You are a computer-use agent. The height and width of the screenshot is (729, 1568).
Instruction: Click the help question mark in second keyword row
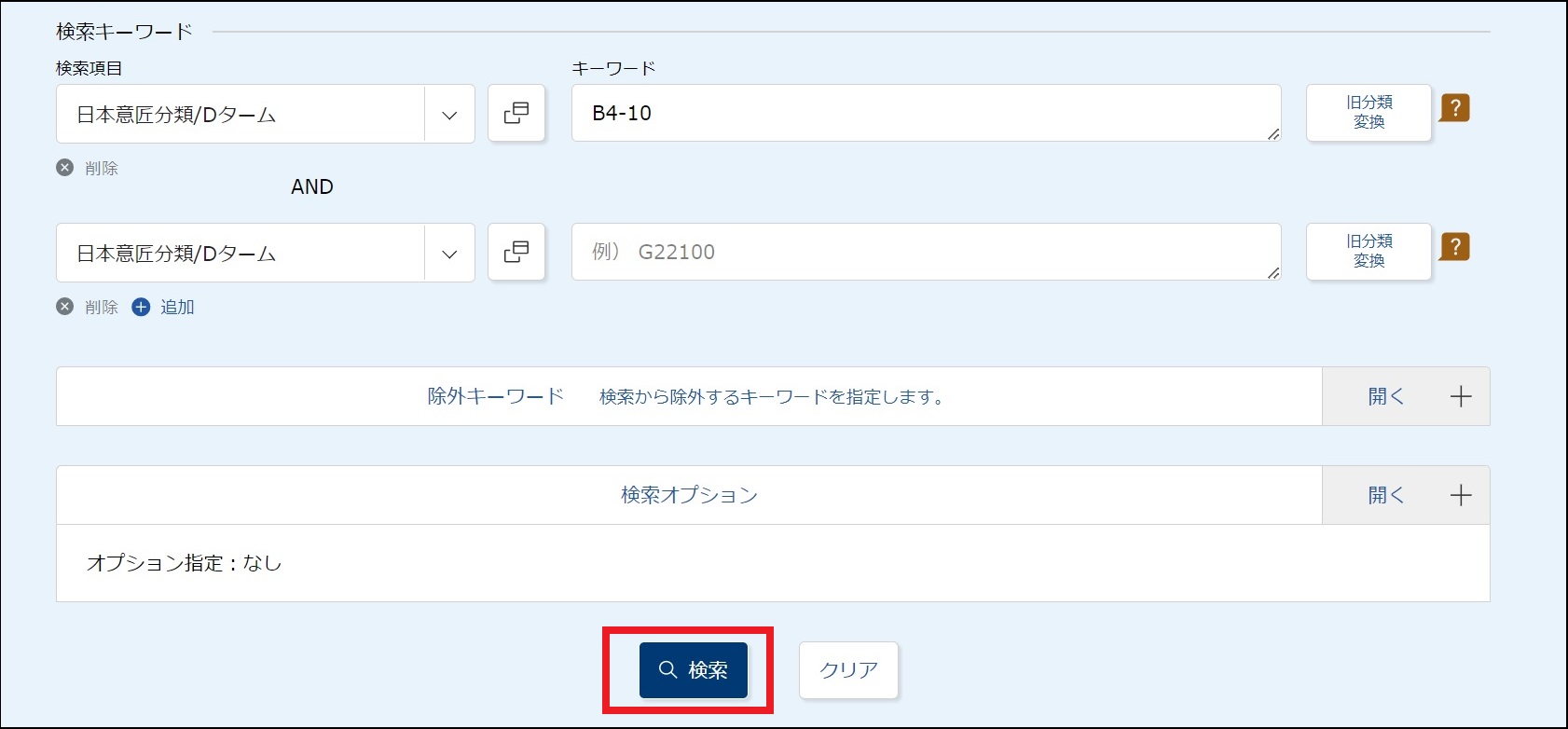1454,247
